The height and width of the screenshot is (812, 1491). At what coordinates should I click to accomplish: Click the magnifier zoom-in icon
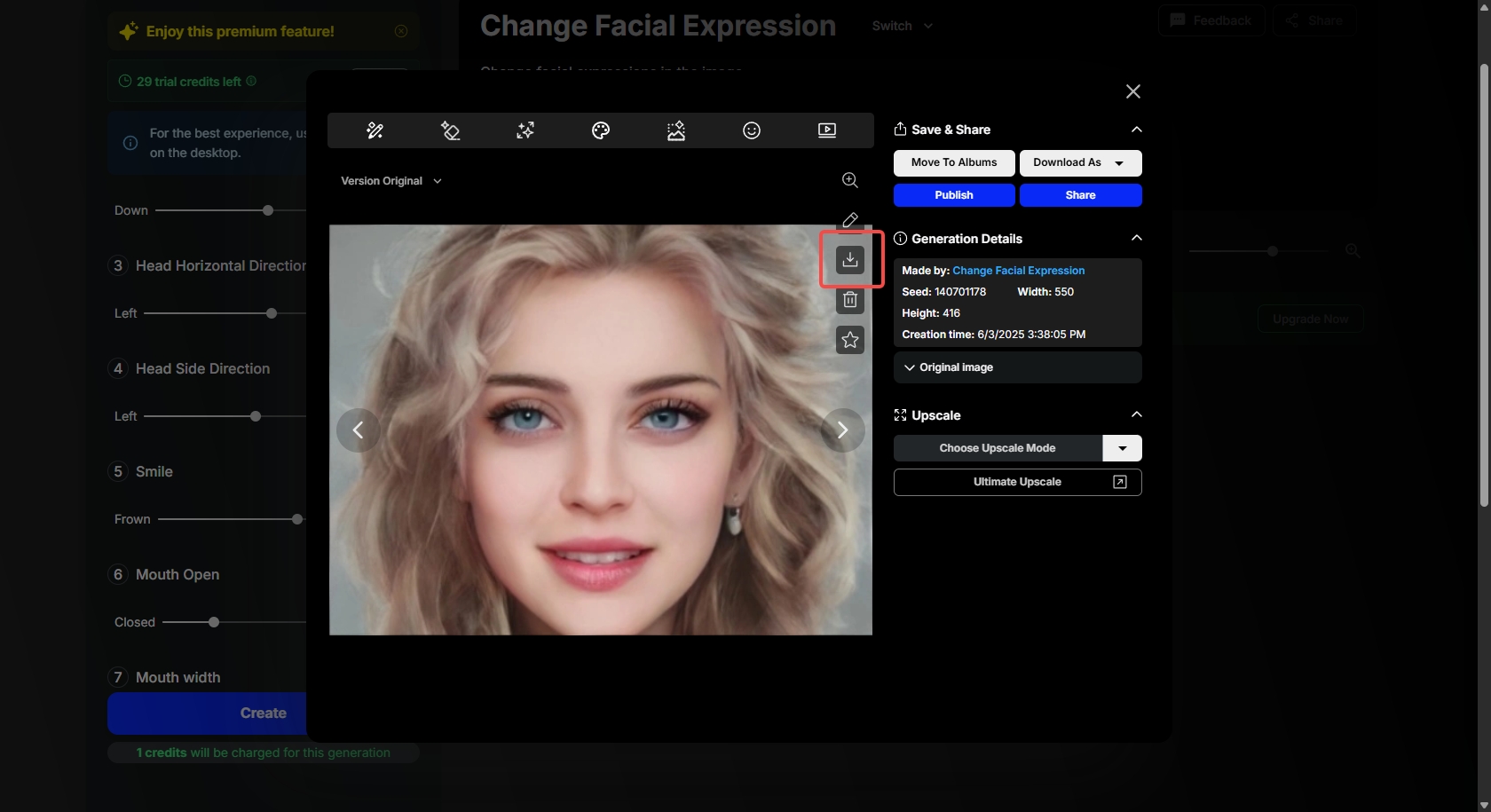coord(849,180)
